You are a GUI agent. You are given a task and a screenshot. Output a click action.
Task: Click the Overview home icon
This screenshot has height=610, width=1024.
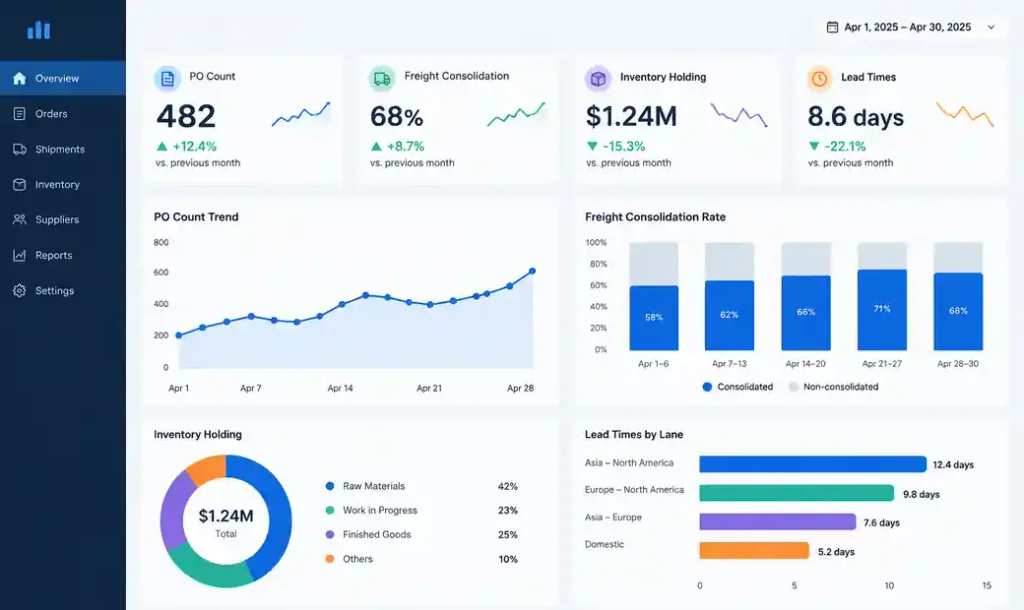pyautogui.click(x=20, y=78)
